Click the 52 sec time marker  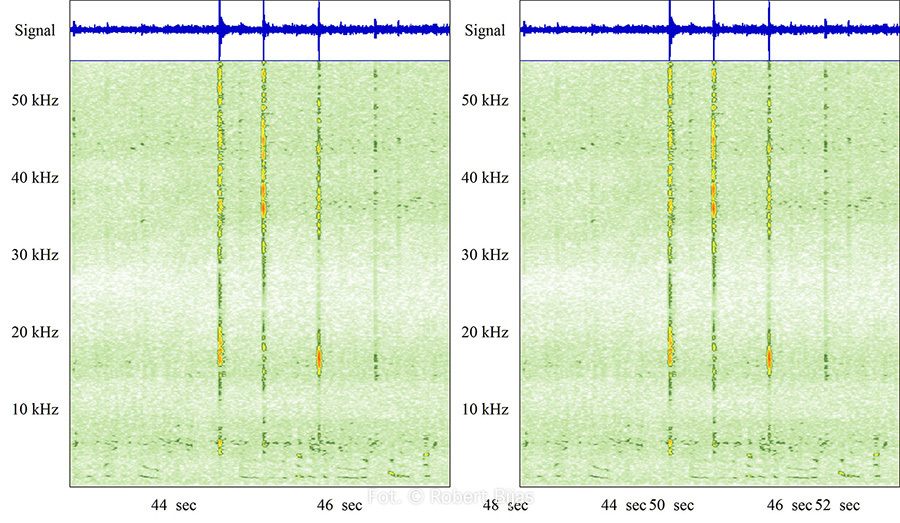pos(838,506)
